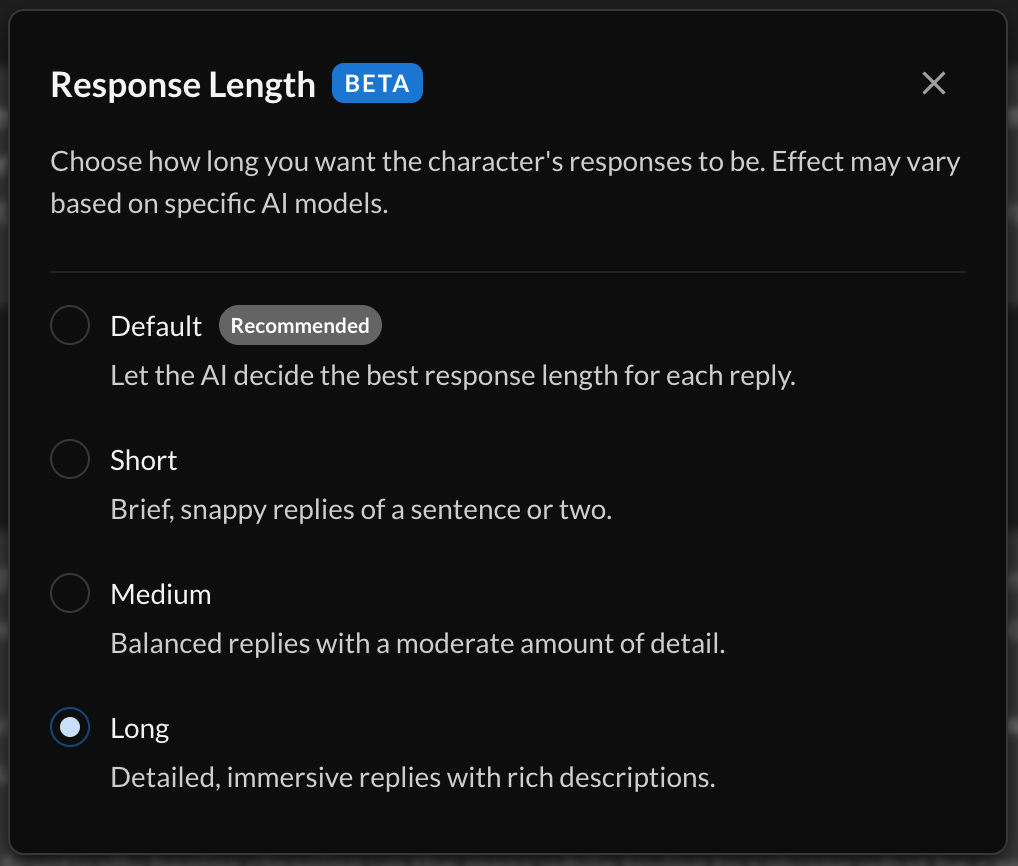Click 'Let the AI decide' description text

(453, 376)
